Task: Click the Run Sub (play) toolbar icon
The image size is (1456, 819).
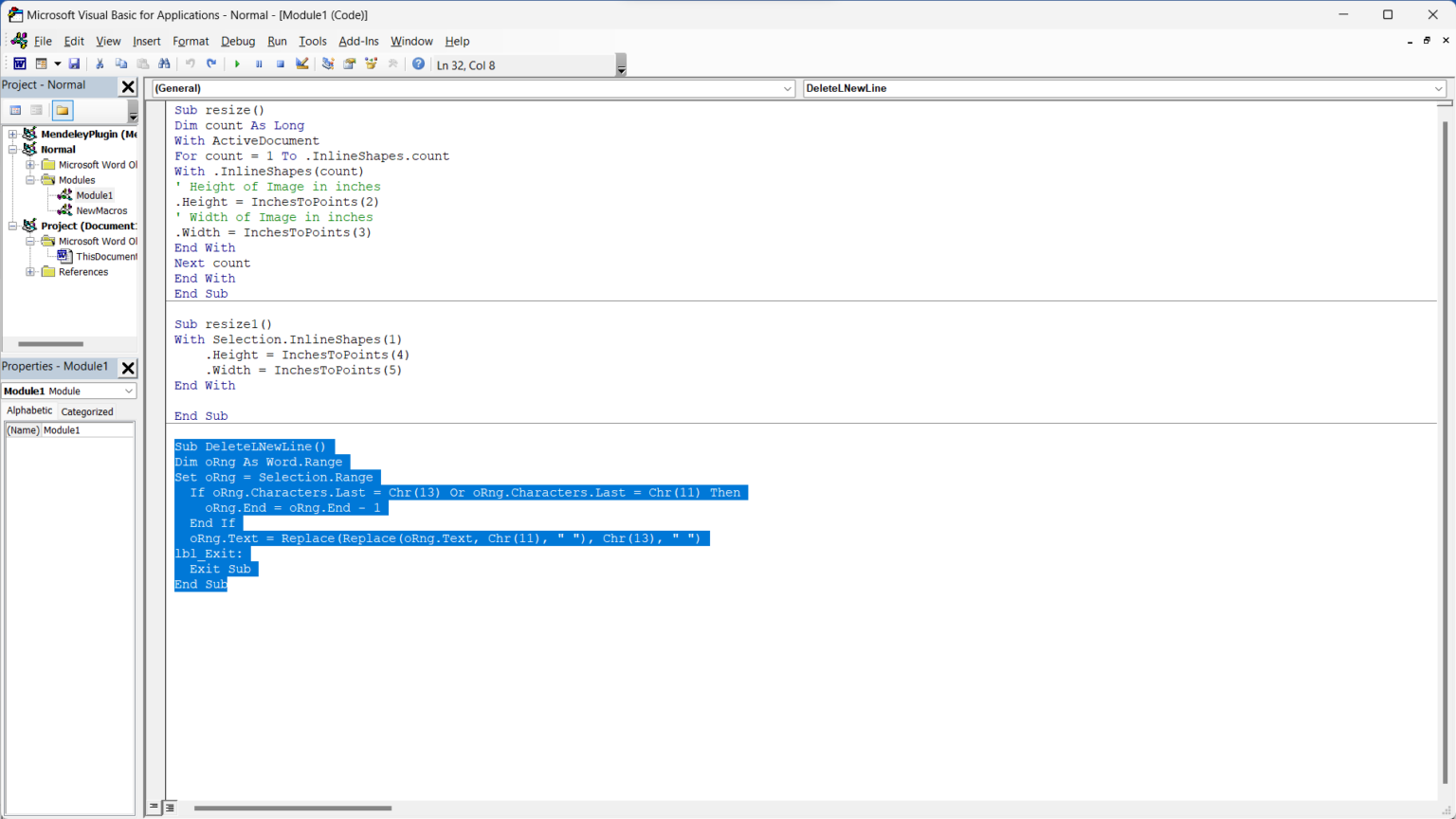Action: click(237, 64)
